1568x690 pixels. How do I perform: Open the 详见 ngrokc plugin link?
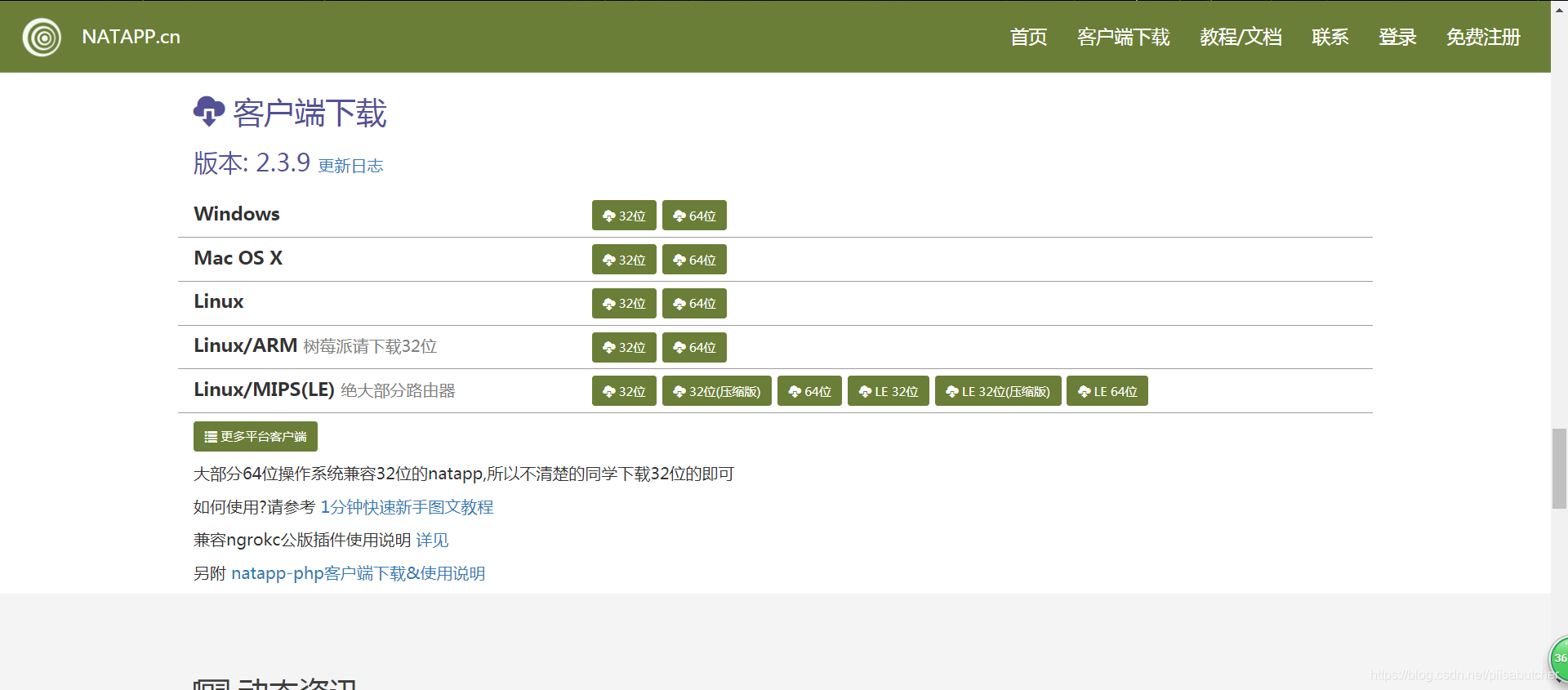(432, 540)
